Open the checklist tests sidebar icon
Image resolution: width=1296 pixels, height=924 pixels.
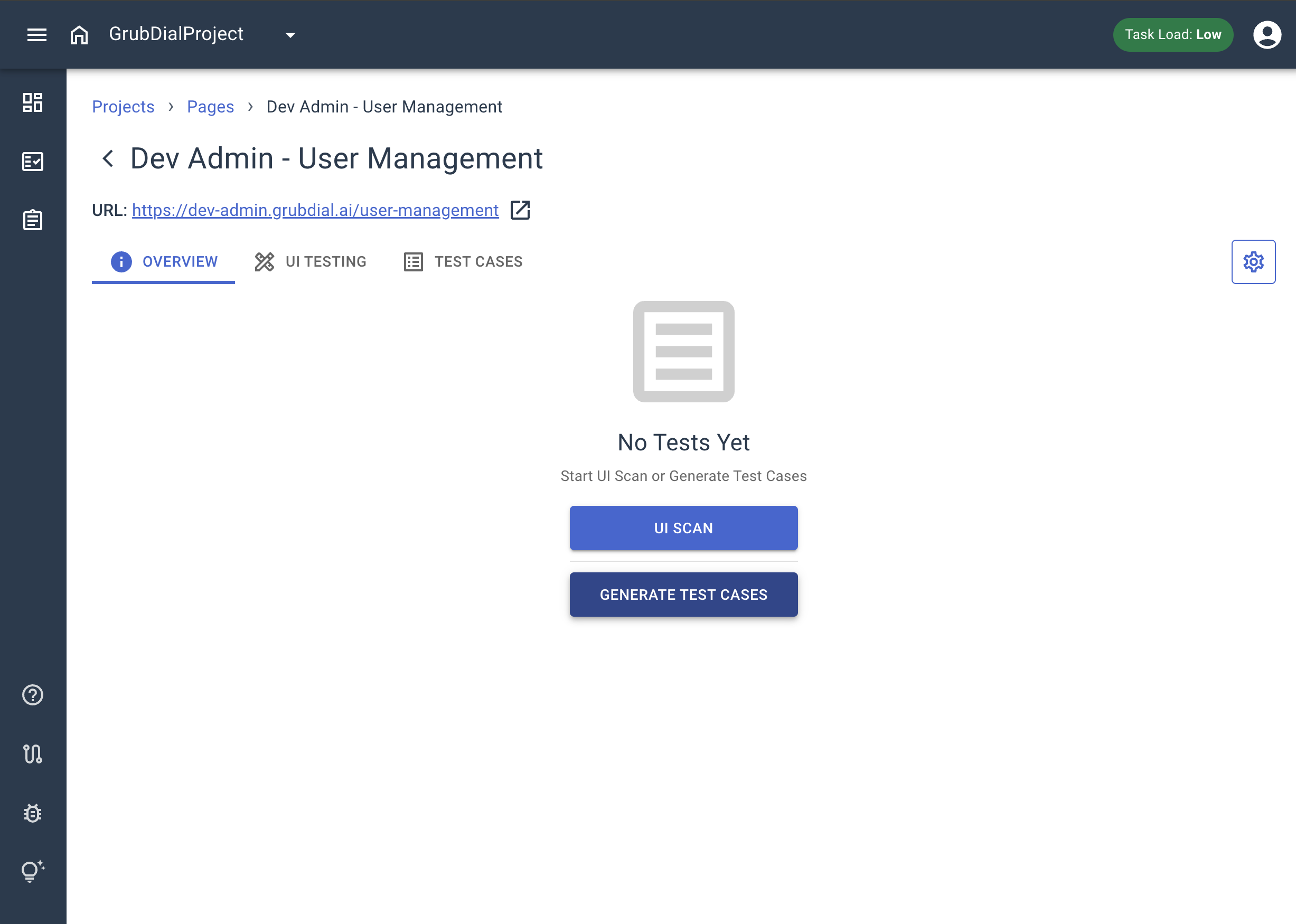point(33,162)
